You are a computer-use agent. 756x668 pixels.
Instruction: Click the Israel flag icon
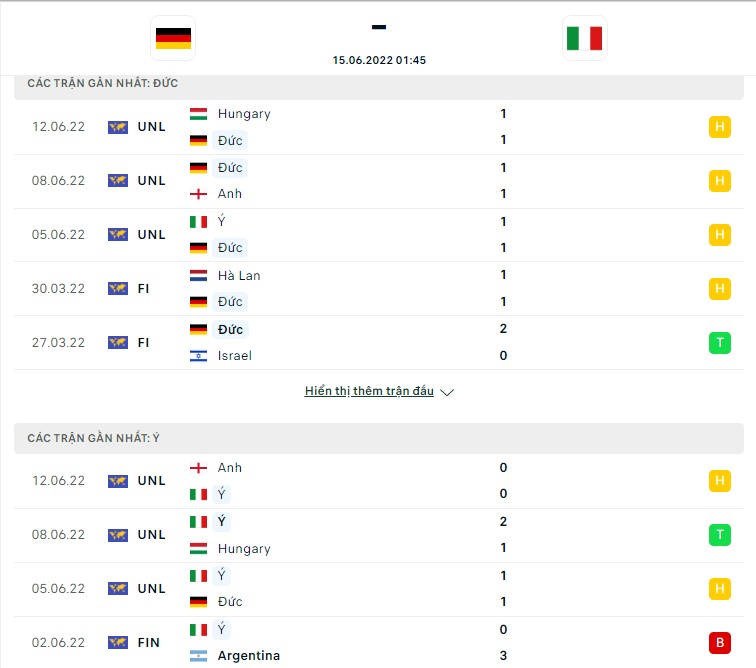(x=198, y=356)
